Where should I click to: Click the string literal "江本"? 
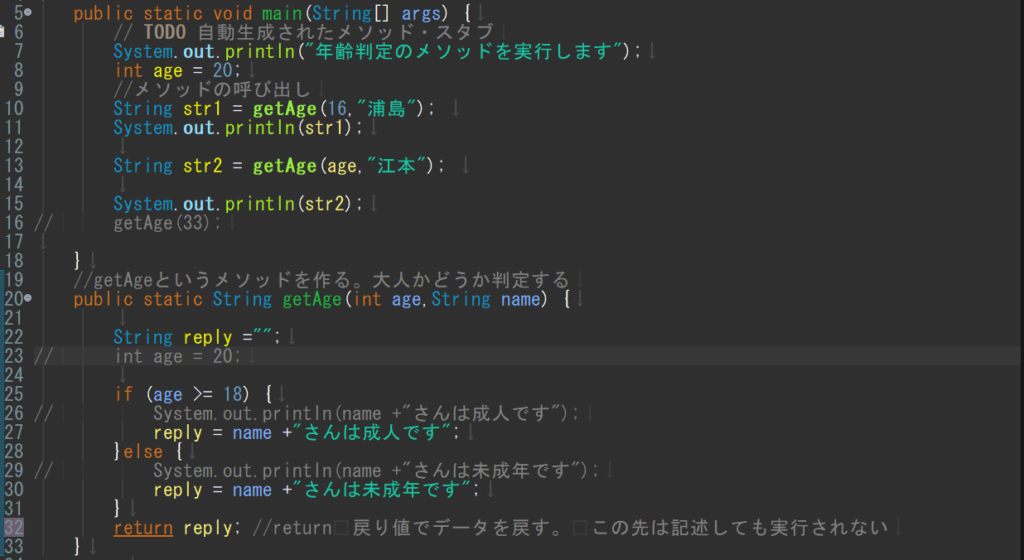[396, 166]
